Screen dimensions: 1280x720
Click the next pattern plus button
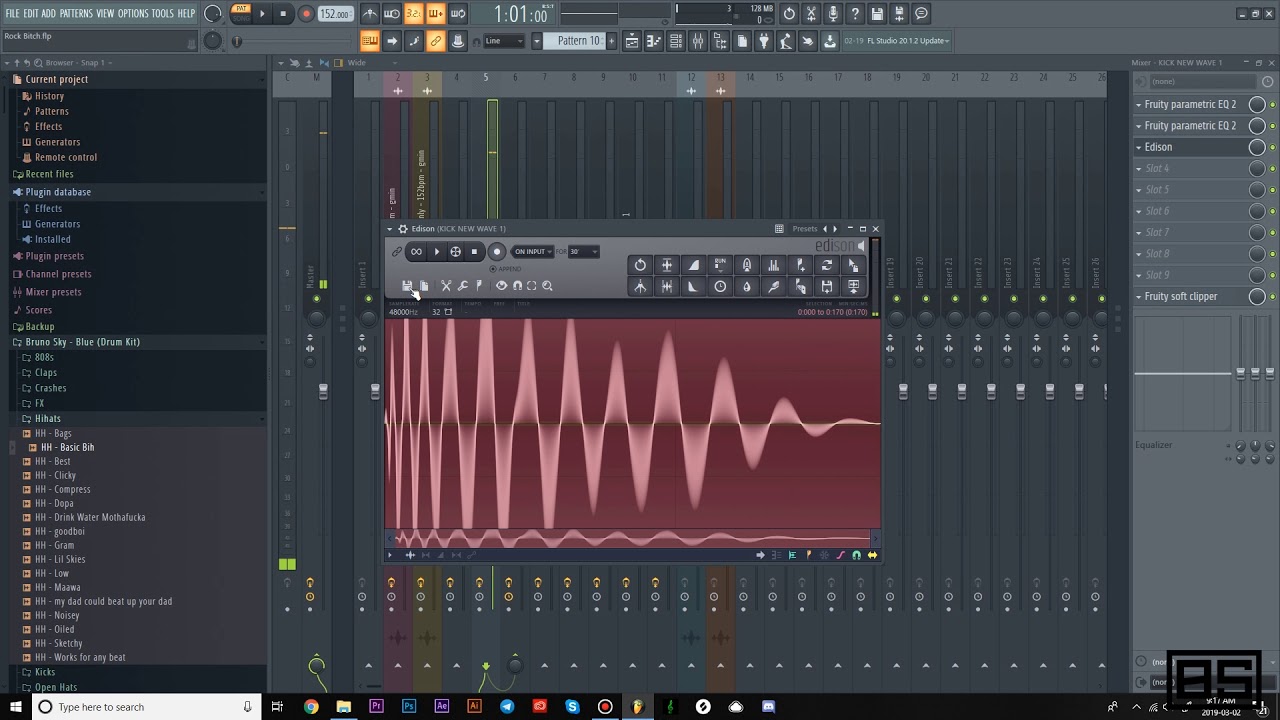click(x=610, y=41)
